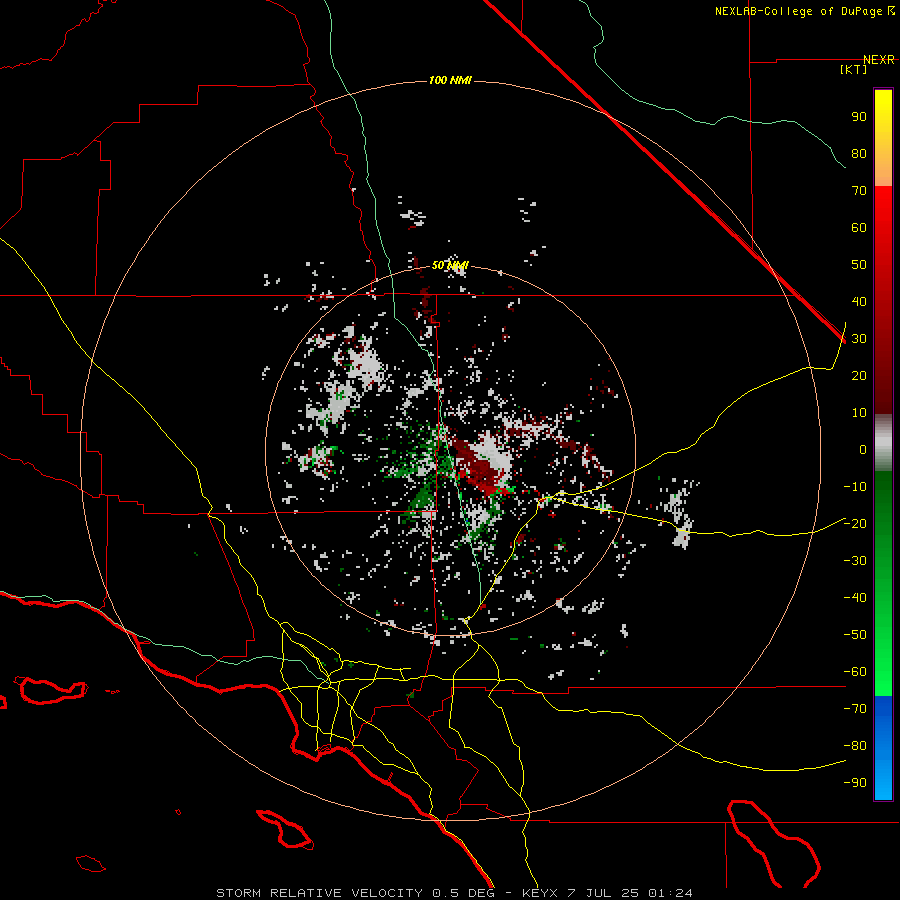
Task: Click the 7 JUL 25 date text
Action: 604,893
